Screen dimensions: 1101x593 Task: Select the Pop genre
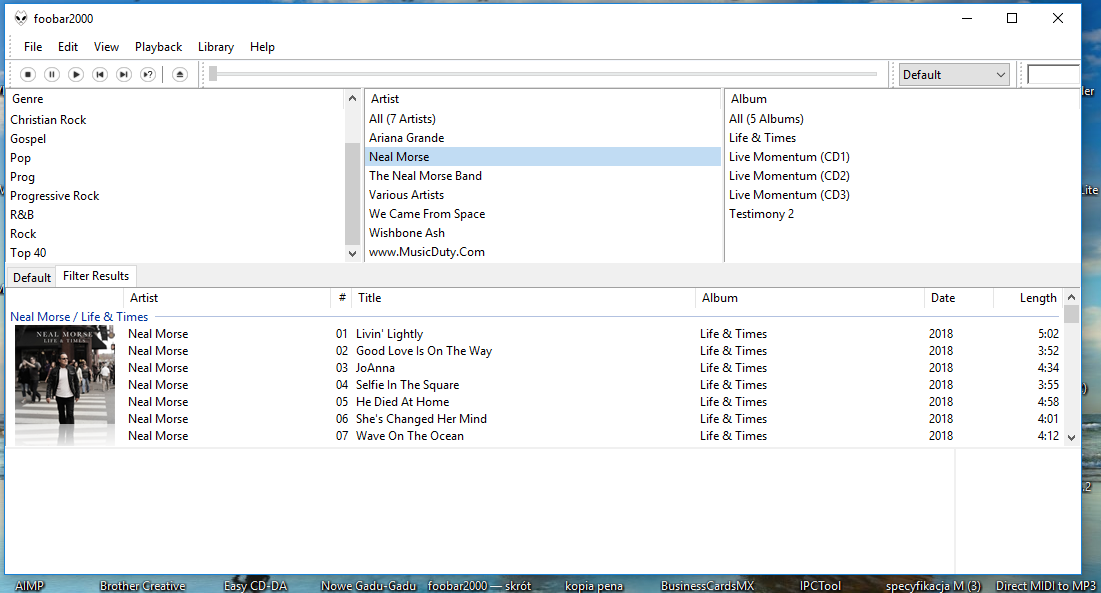(x=176, y=158)
